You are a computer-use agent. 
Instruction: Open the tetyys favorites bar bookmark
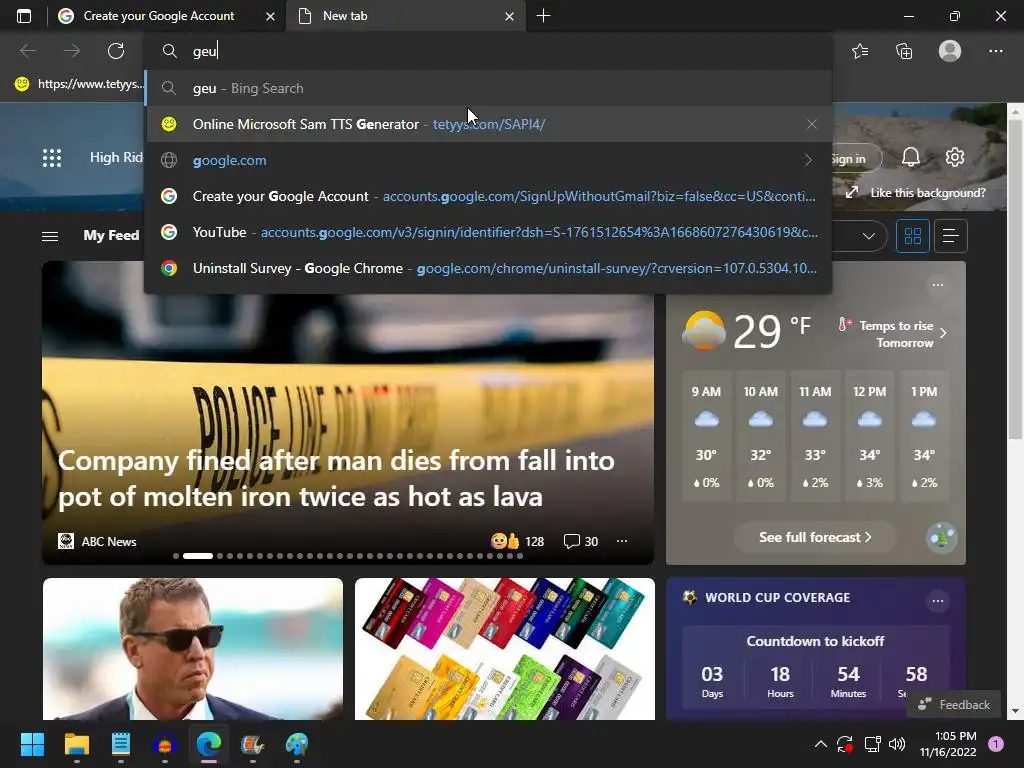pyautogui.click(x=77, y=84)
